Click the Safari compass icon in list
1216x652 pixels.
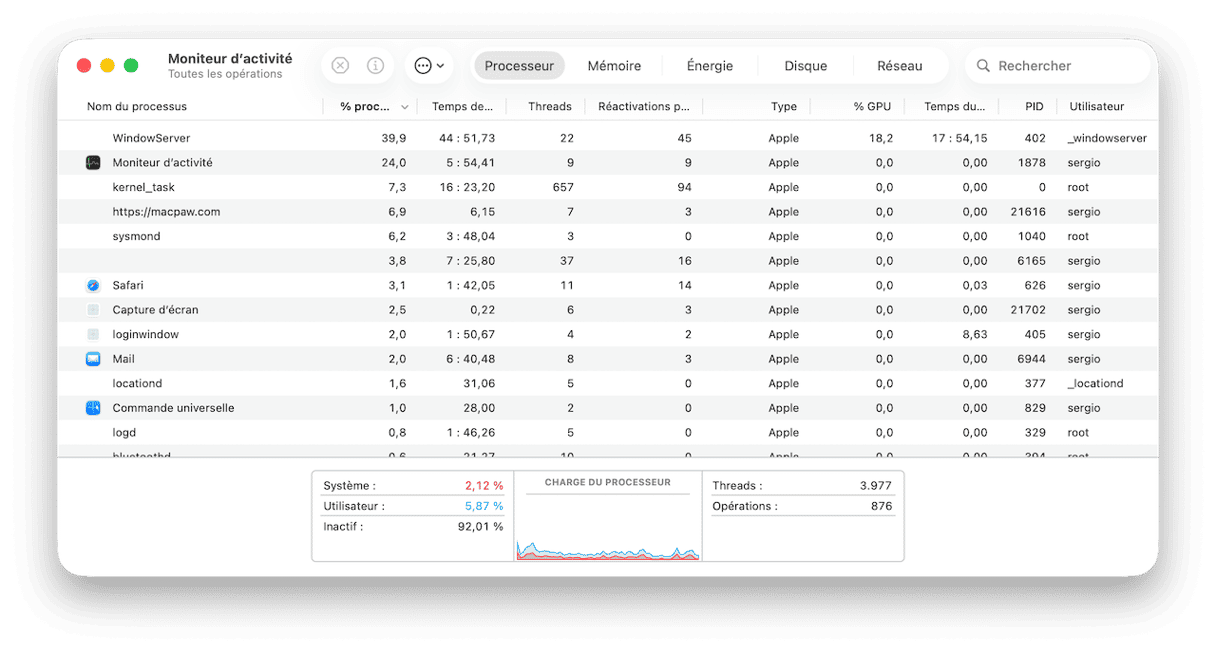(93, 285)
